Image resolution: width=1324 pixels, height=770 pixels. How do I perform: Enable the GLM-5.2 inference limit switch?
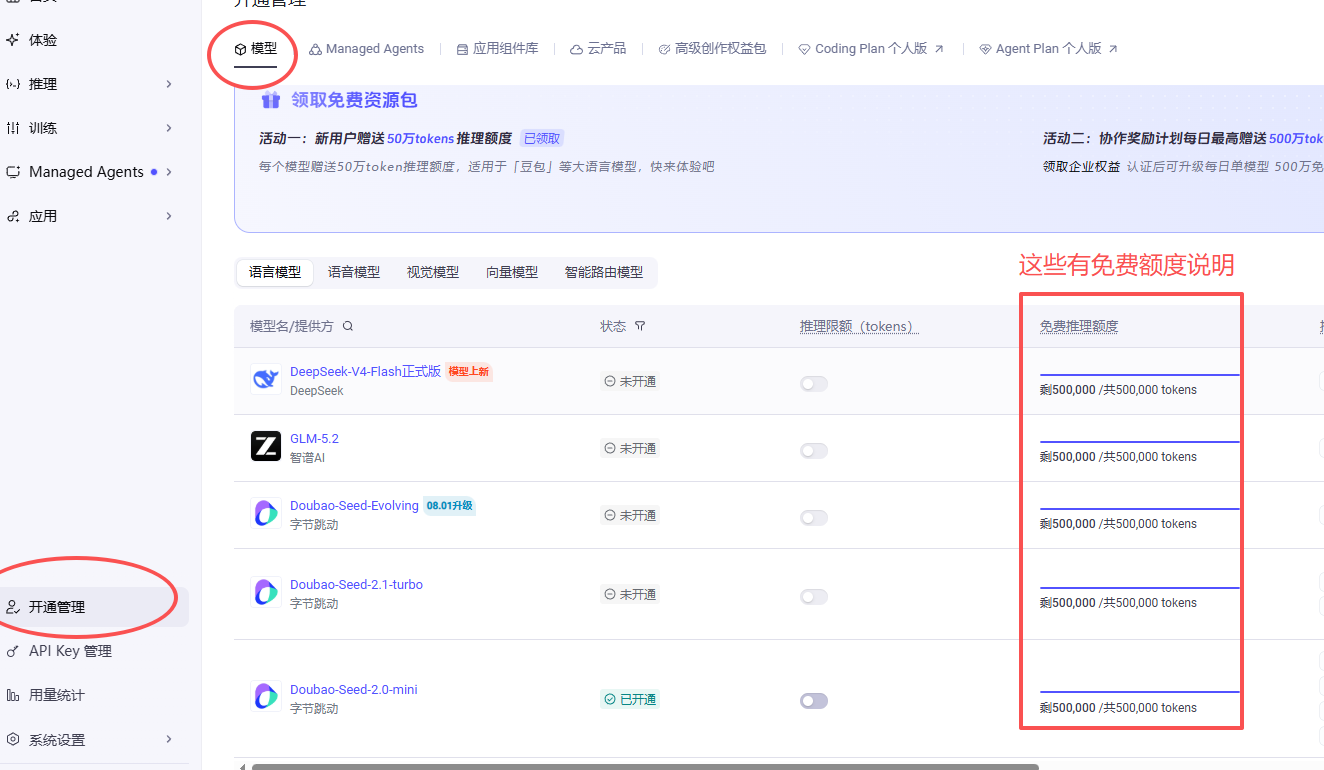(814, 451)
